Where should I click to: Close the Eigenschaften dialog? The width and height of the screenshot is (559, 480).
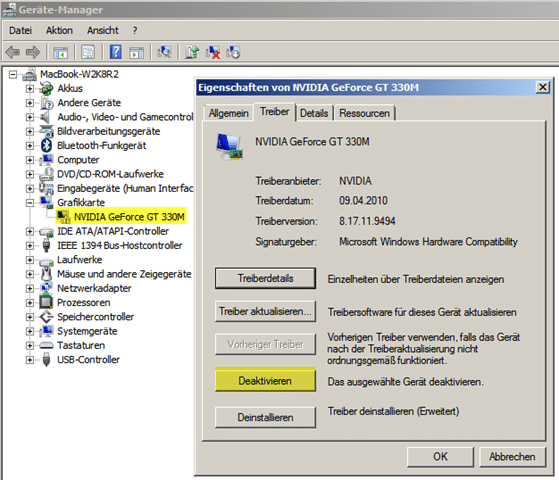coord(543,87)
